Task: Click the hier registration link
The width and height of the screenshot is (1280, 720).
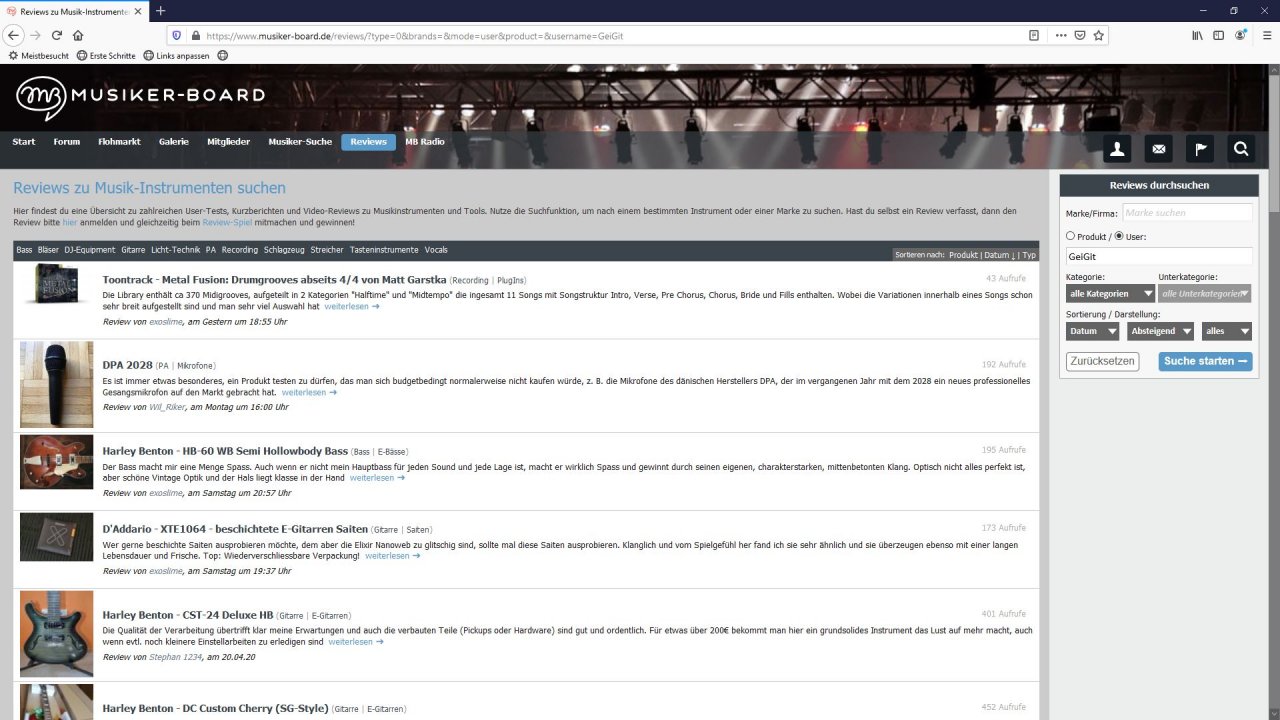Action: pyautogui.click(x=69, y=223)
